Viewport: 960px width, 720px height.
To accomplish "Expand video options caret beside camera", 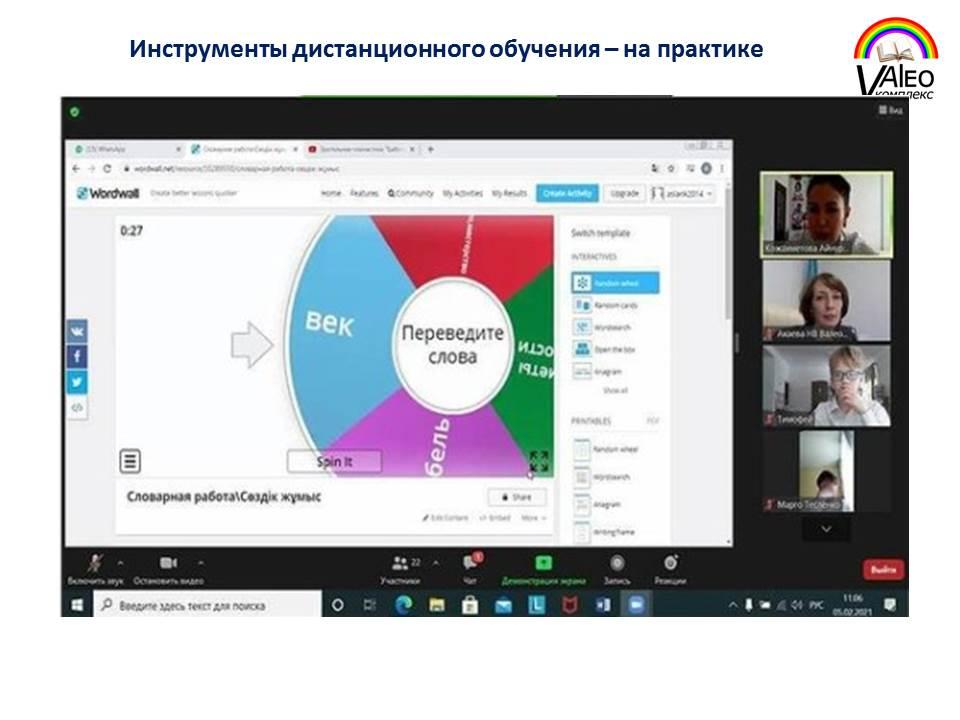I will (x=201, y=562).
